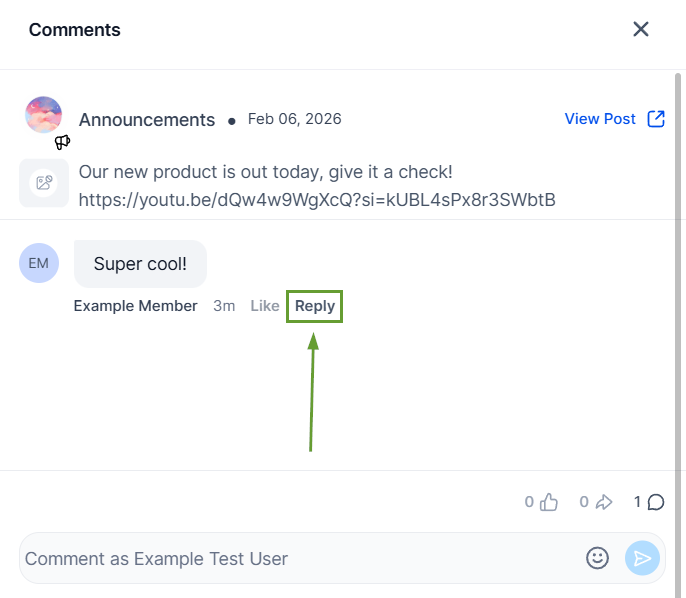The image size is (686, 598).
Task: Click the Example Member author name
Action: 135,306
